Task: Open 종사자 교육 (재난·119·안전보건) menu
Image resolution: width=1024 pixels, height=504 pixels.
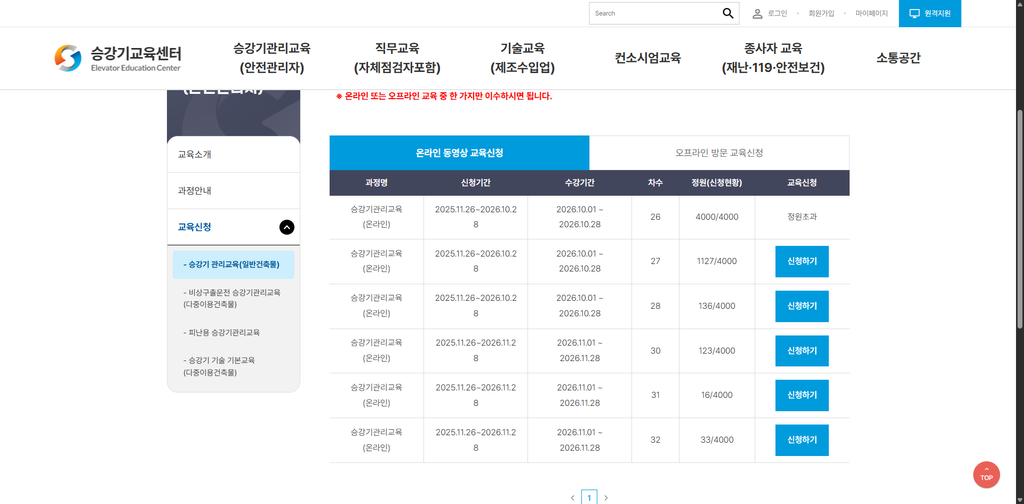Action: (x=773, y=58)
